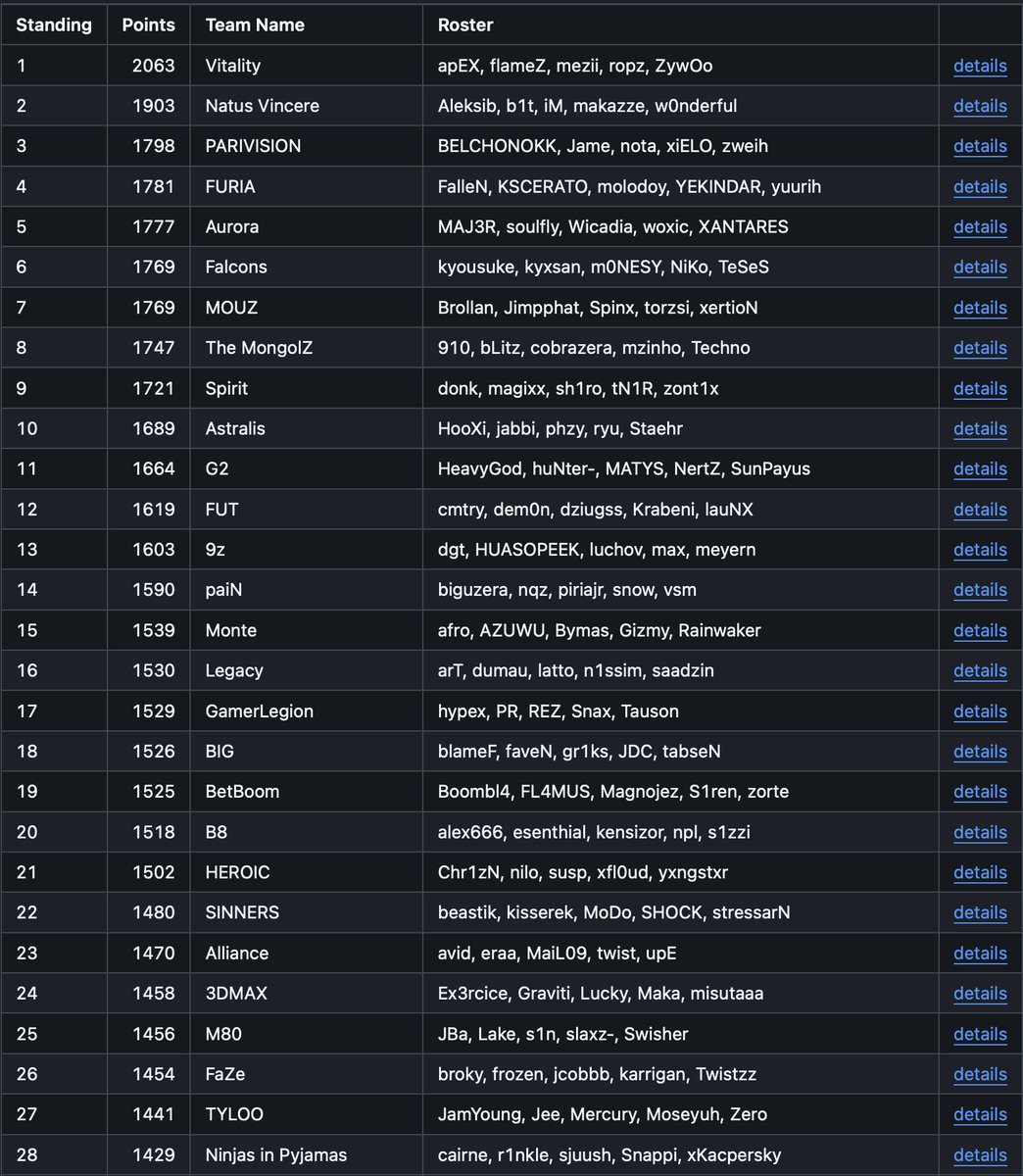Open the details link for Aurora
This screenshot has height=1176, width=1023.
click(980, 226)
